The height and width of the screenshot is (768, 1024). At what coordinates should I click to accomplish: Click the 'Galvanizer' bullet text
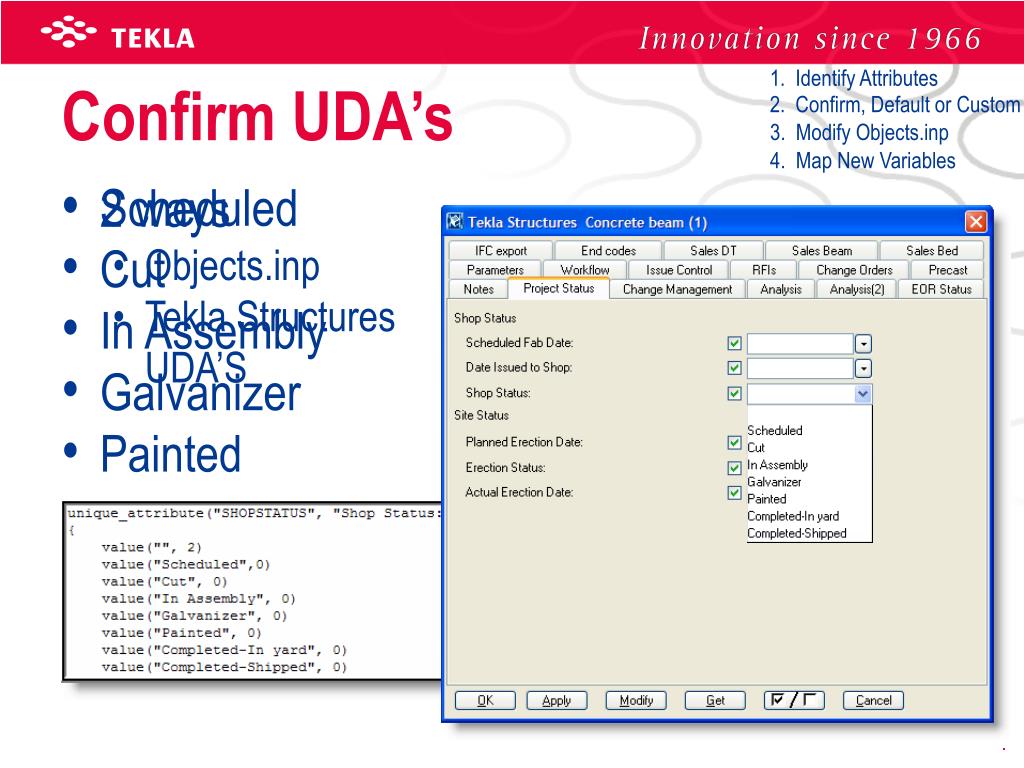(200, 393)
